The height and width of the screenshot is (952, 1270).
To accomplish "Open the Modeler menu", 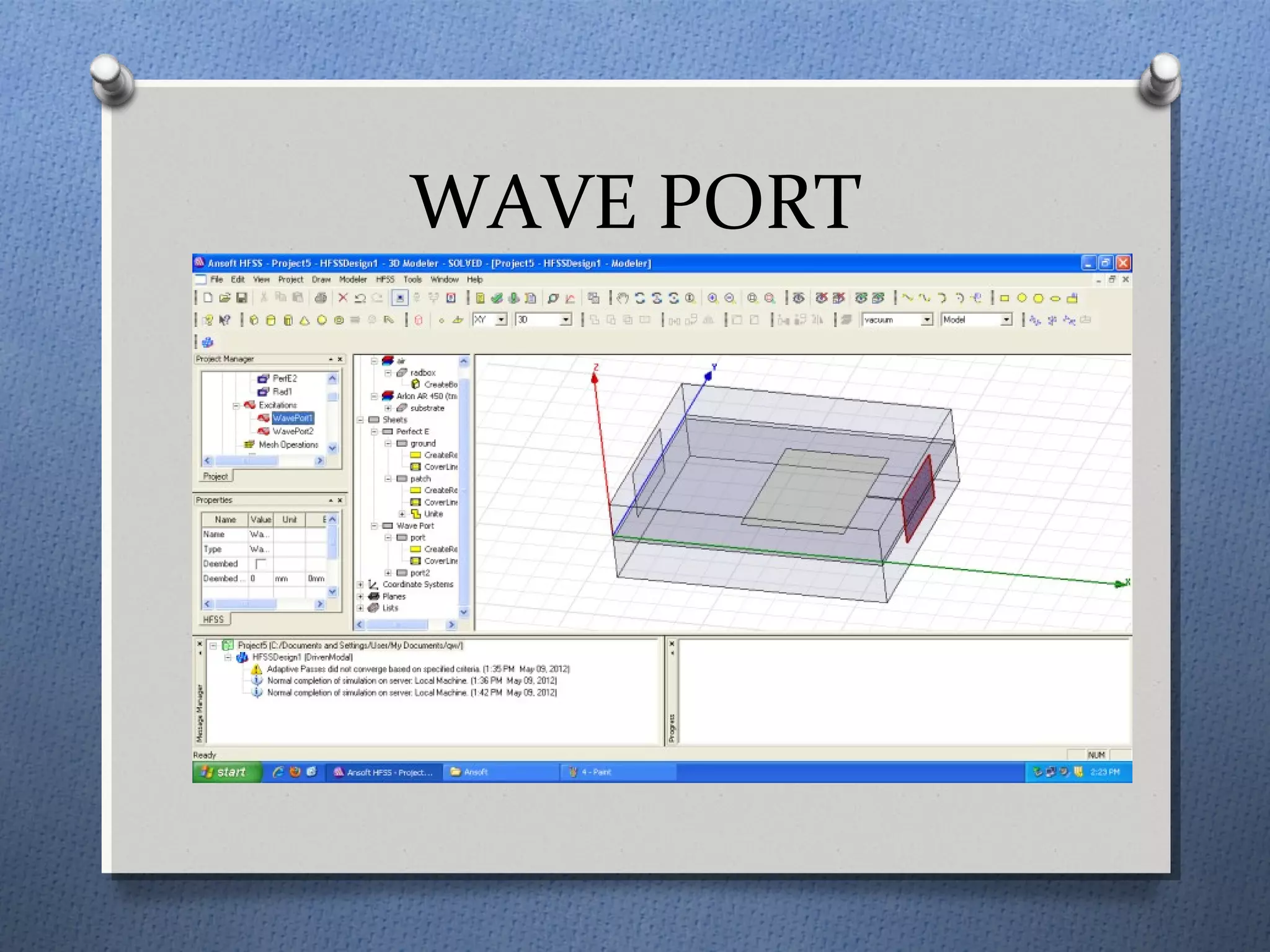I will click(353, 280).
